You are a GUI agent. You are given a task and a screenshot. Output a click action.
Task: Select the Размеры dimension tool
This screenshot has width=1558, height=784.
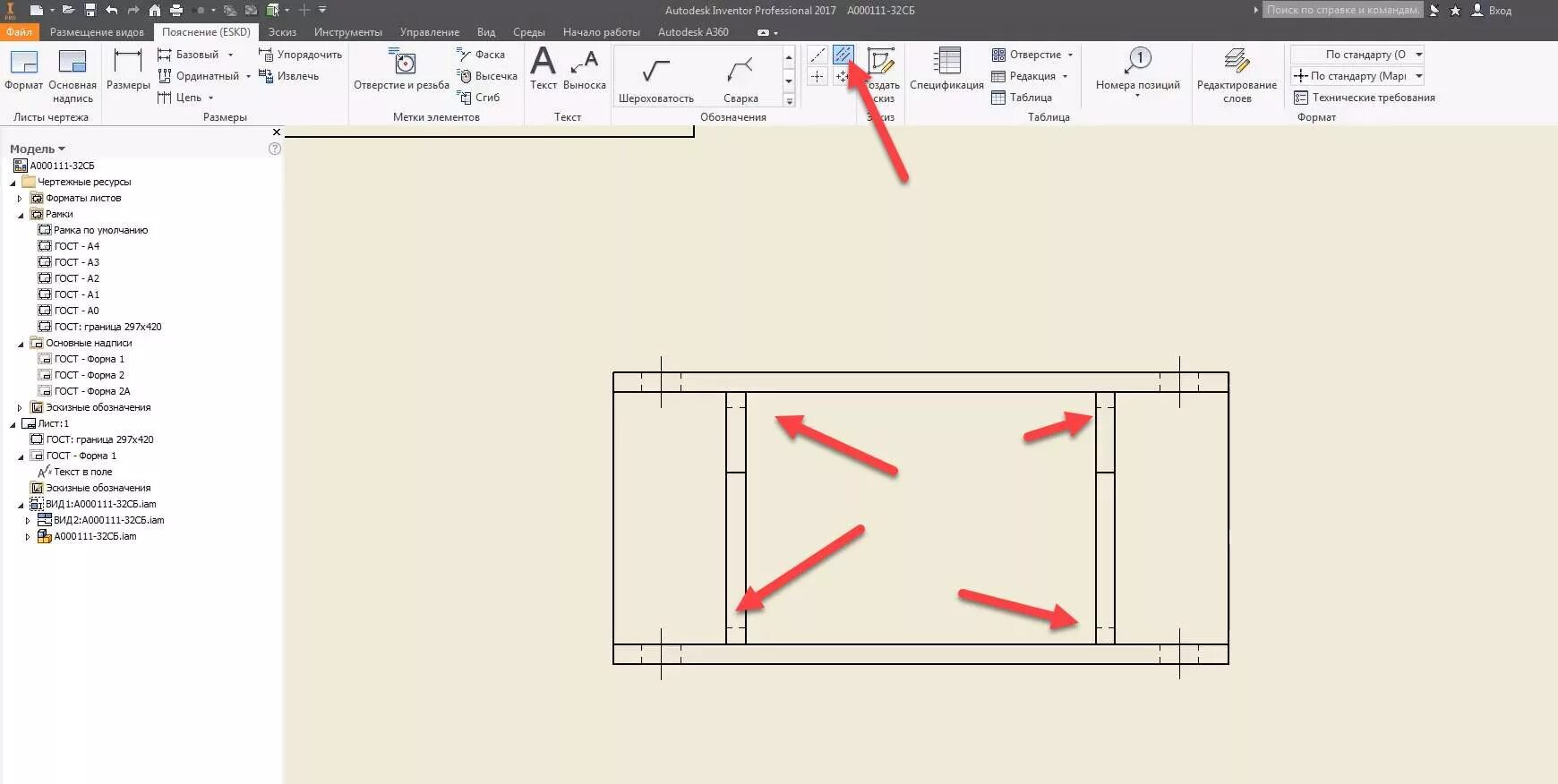pyautogui.click(x=128, y=70)
